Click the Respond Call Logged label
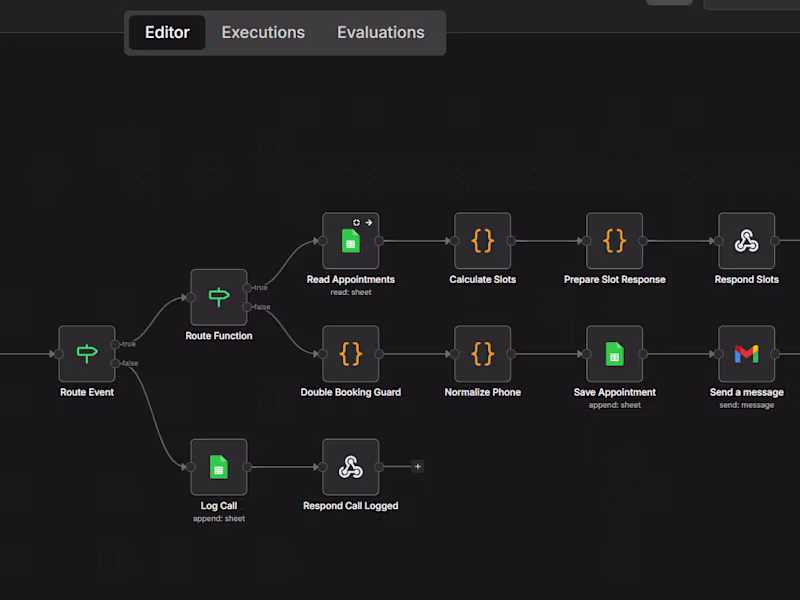The width and height of the screenshot is (800, 600). [351, 506]
